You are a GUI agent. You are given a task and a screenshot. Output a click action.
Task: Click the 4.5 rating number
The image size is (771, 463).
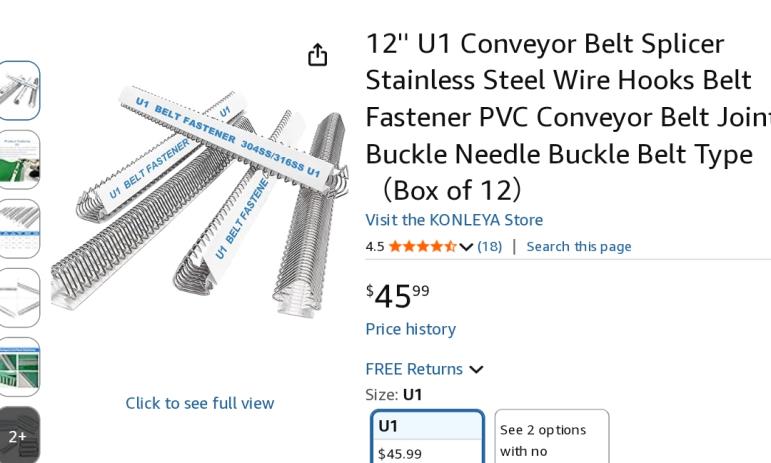pos(375,246)
